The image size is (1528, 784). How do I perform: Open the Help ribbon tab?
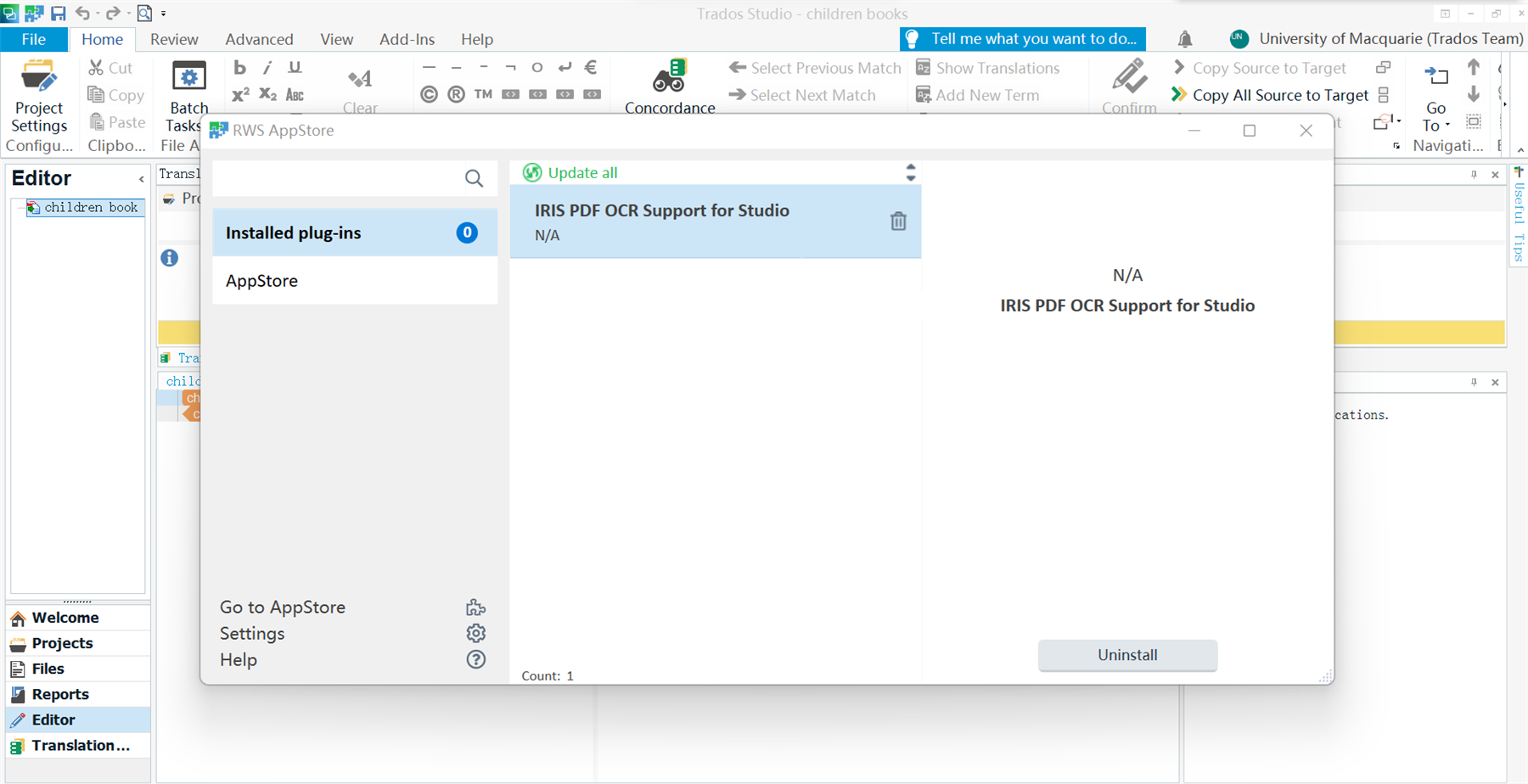pyautogui.click(x=476, y=39)
